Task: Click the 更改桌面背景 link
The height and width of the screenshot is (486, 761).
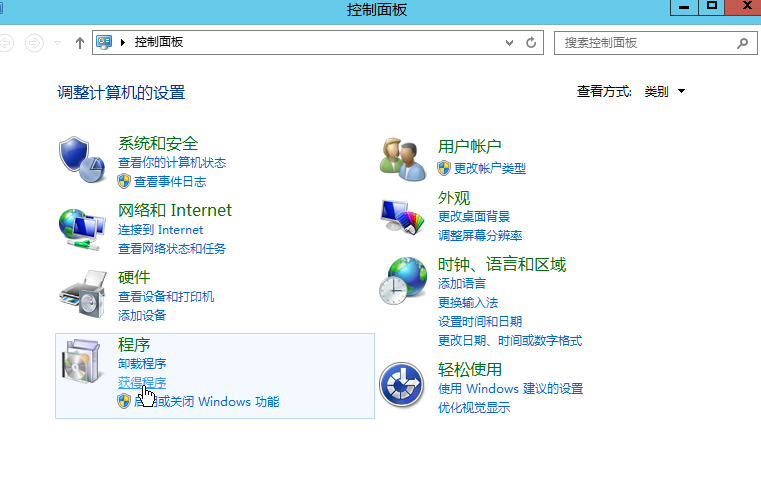Action: pos(474,217)
